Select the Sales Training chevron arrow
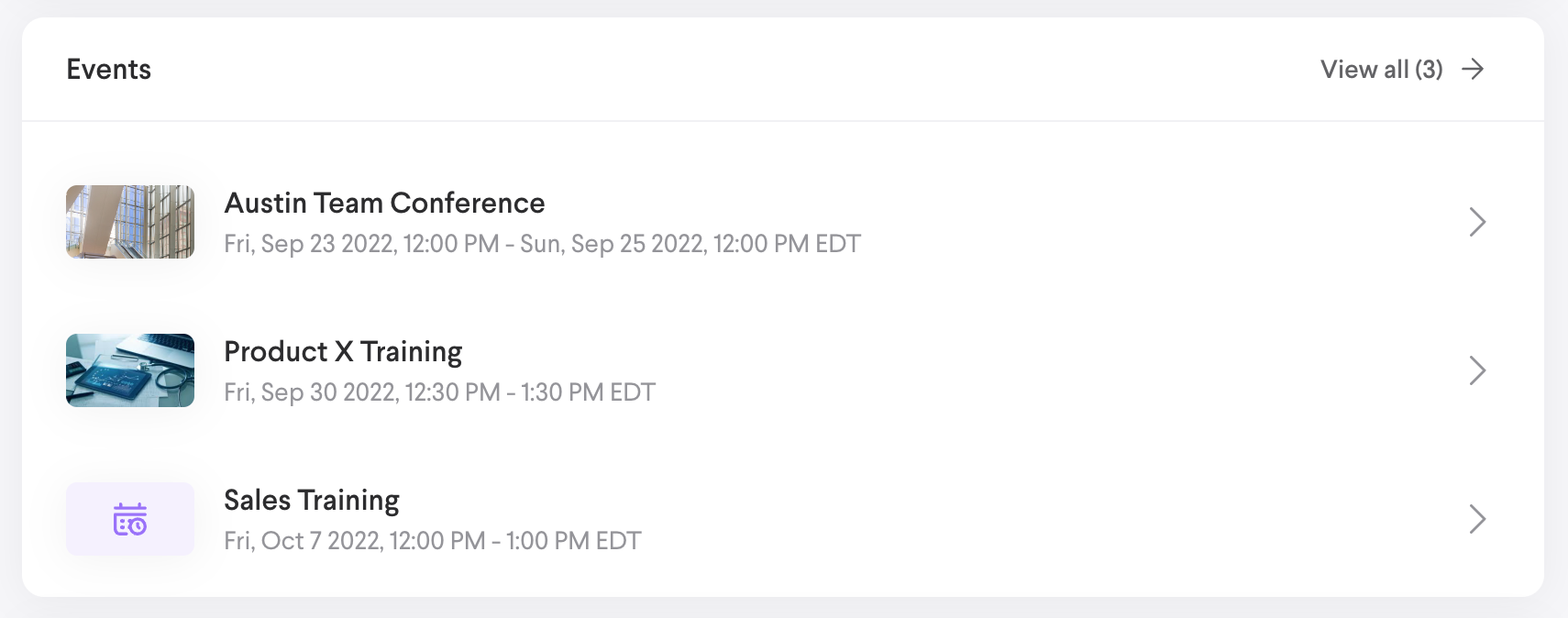Screen dimensions: 1568x618 click(x=1477, y=519)
